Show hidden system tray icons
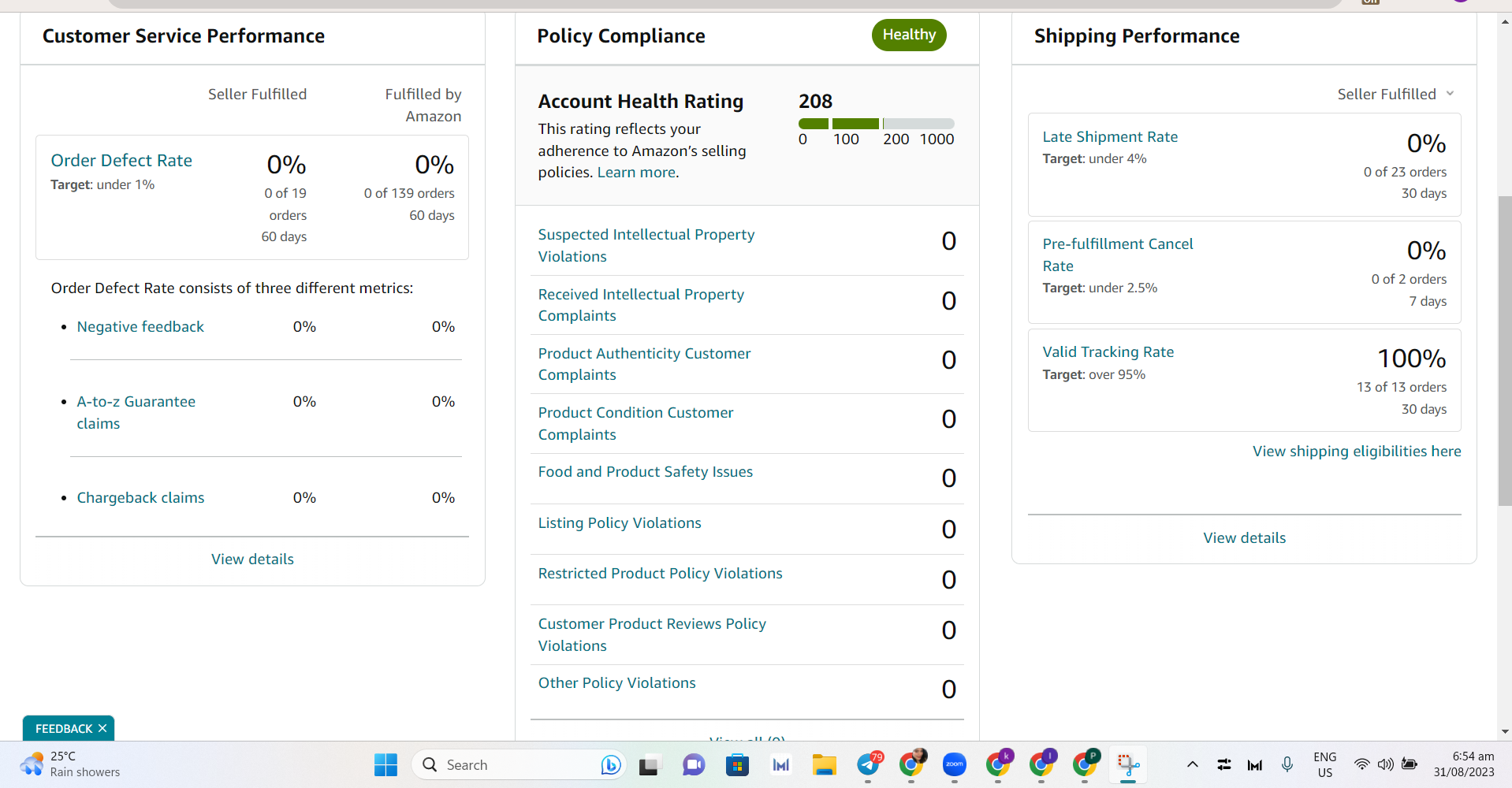Screen dimensions: 1512x788 [1193, 764]
